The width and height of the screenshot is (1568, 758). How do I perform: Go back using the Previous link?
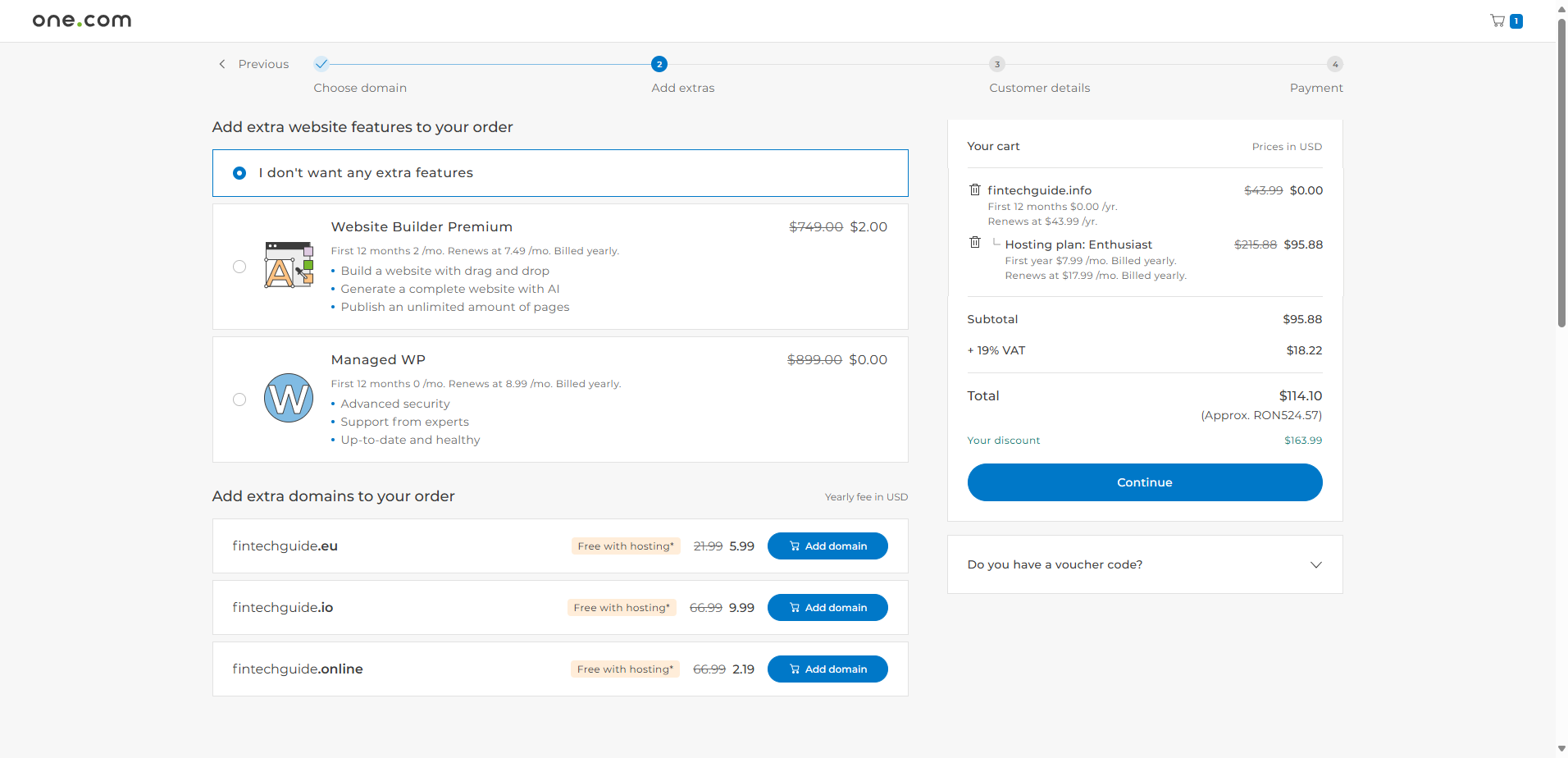[263, 64]
